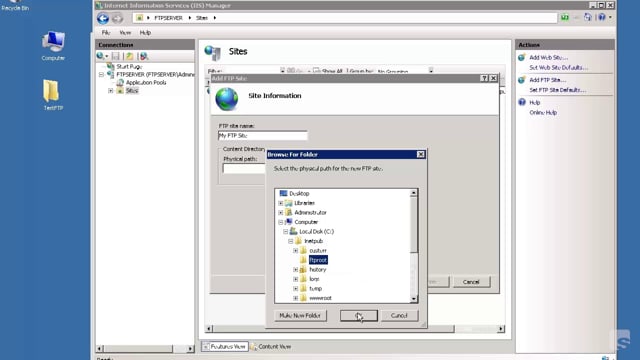The height and width of the screenshot is (360, 640).
Task: Select the inetpub folder
Action: click(x=313, y=241)
